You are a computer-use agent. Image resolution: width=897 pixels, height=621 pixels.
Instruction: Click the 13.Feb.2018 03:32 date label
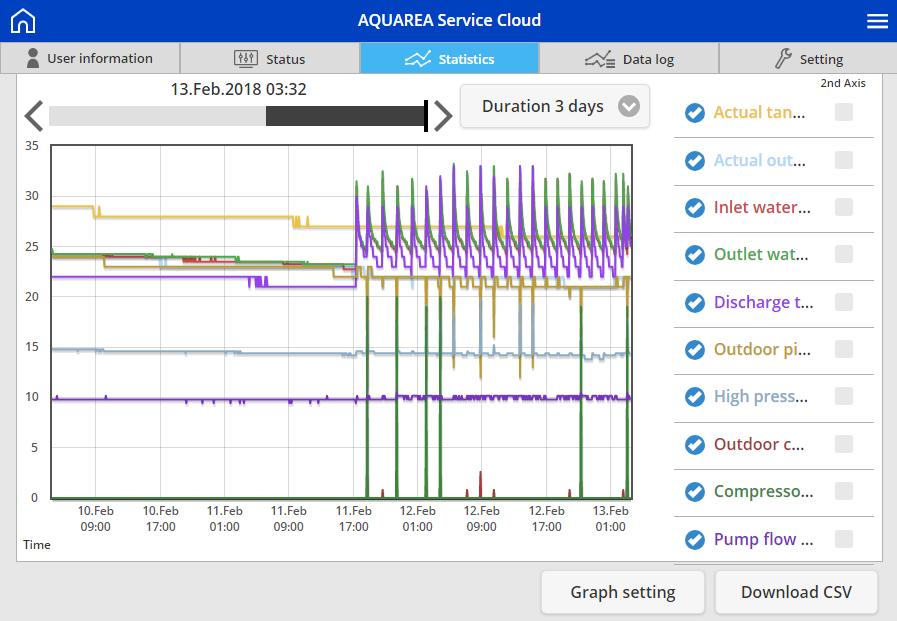[239, 89]
